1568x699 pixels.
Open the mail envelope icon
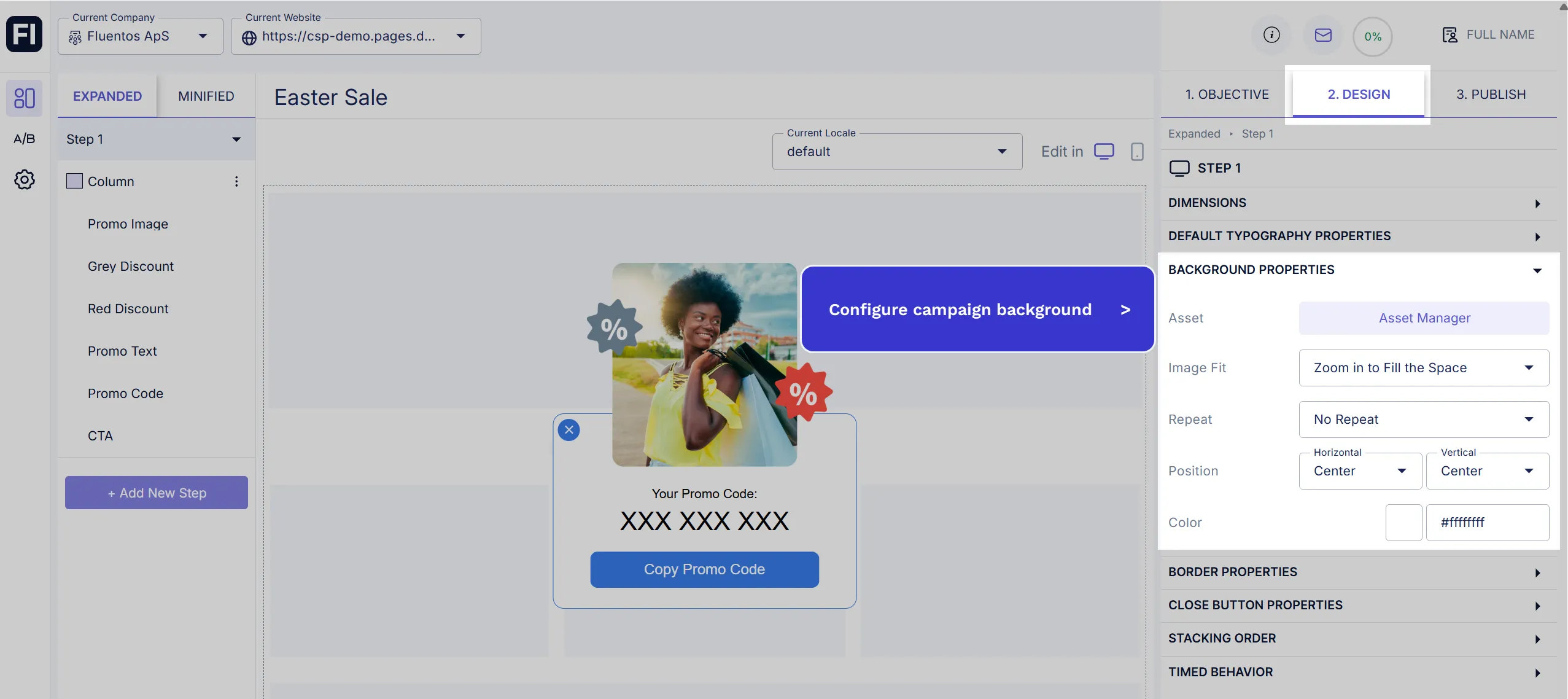(1323, 35)
